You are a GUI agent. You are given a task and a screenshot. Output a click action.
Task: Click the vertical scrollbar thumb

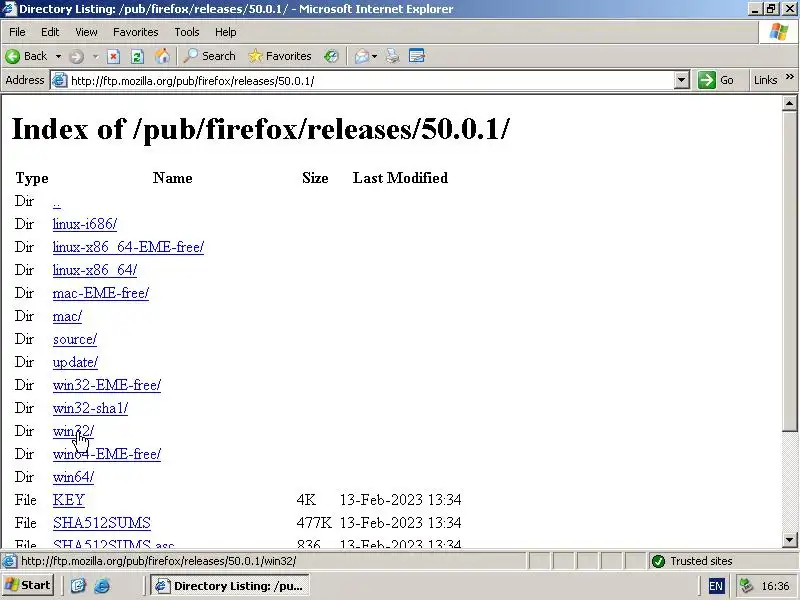(x=789, y=270)
